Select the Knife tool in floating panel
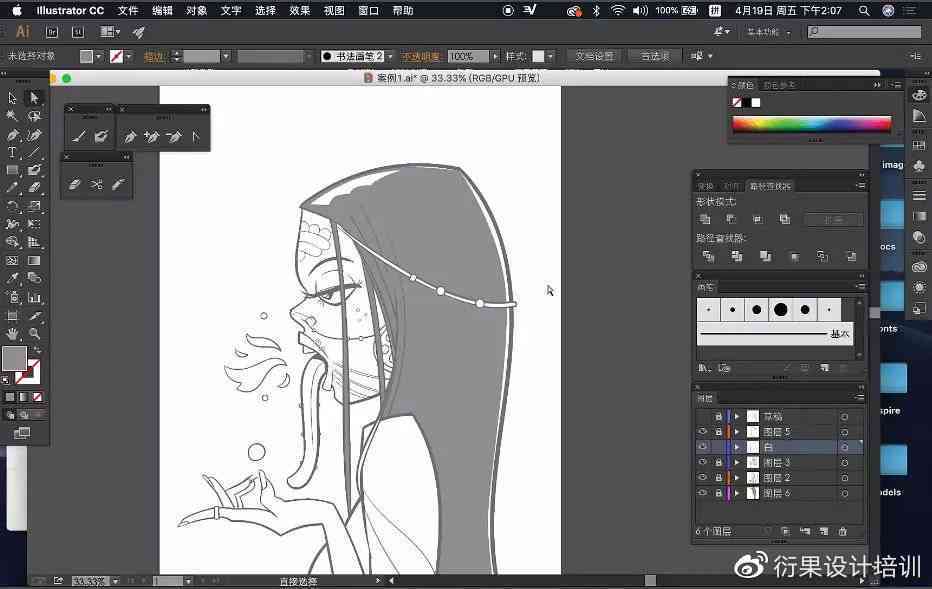 (118, 185)
